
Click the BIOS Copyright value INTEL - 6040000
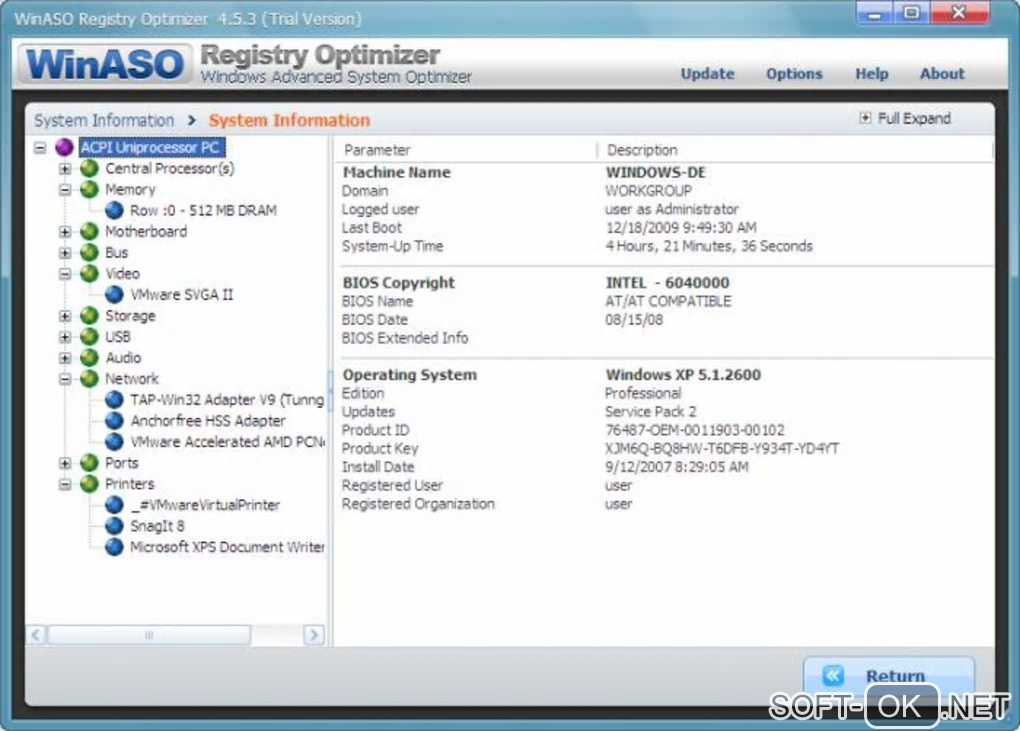(667, 283)
